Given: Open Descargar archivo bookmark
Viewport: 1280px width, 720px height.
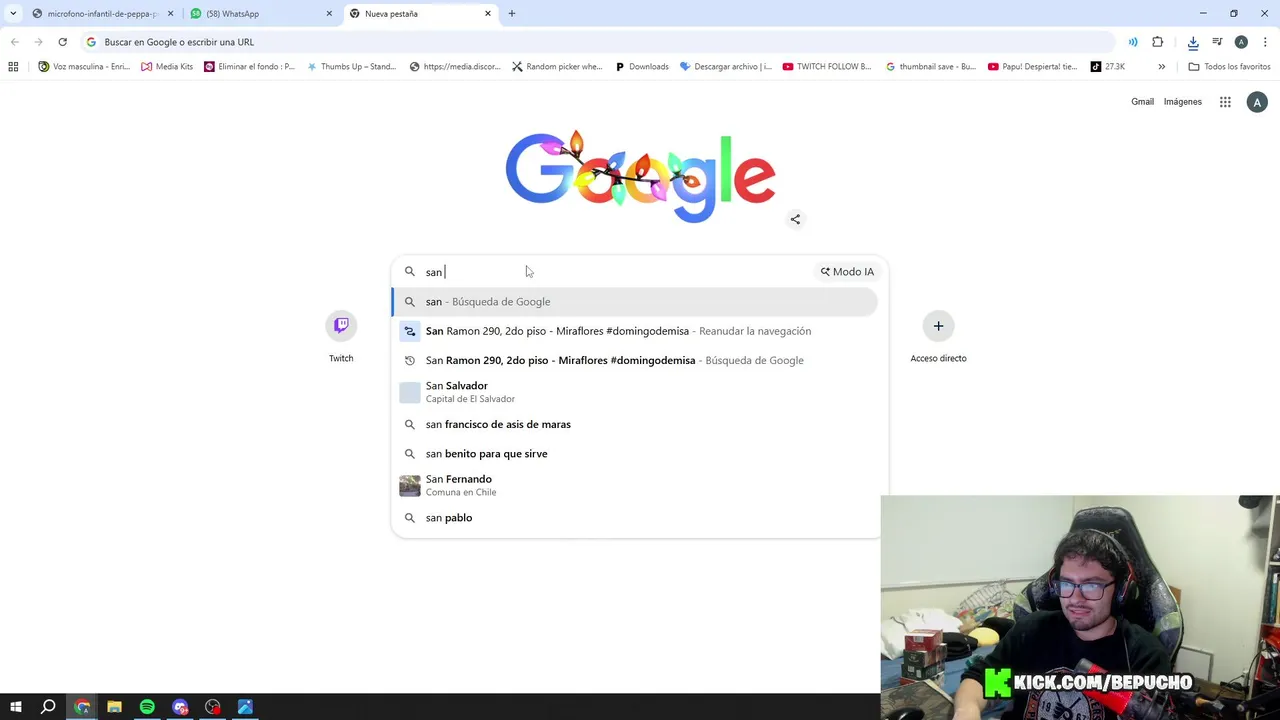Looking at the screenshot, I should [726, 67].
